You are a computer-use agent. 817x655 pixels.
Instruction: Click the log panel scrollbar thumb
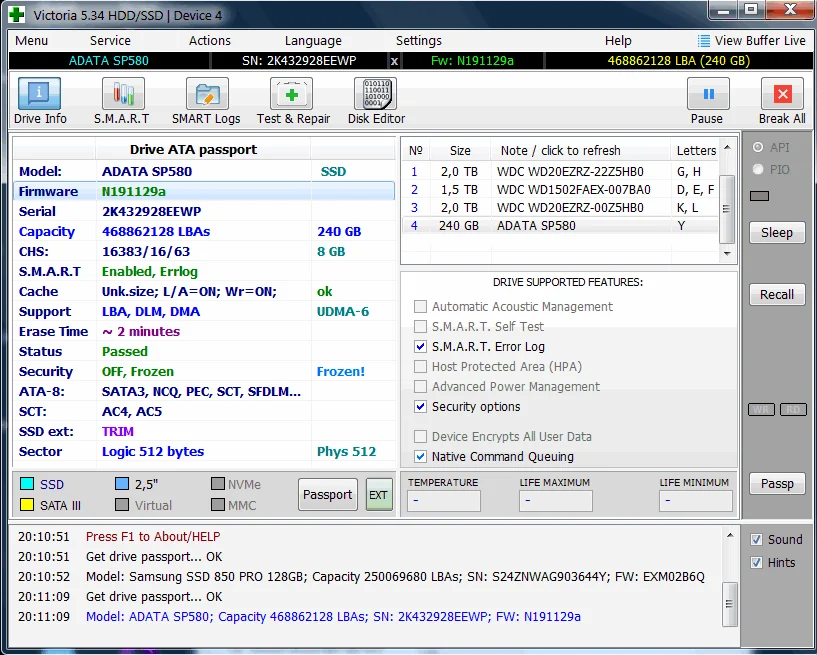730,604
